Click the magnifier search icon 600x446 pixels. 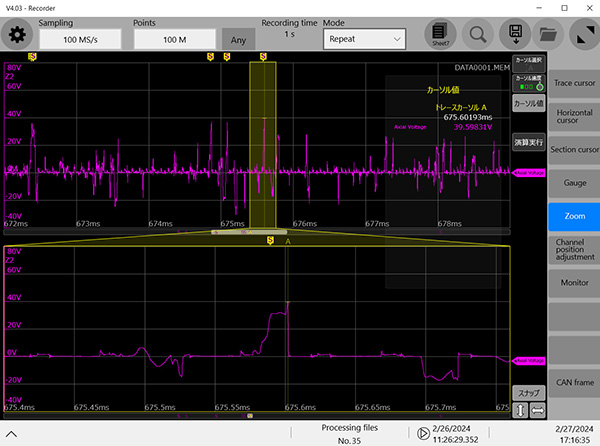click(478, 35)
